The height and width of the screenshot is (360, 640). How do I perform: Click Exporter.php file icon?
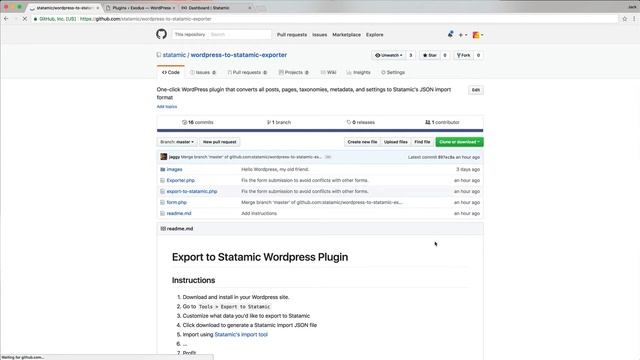[x=162, y=180]
